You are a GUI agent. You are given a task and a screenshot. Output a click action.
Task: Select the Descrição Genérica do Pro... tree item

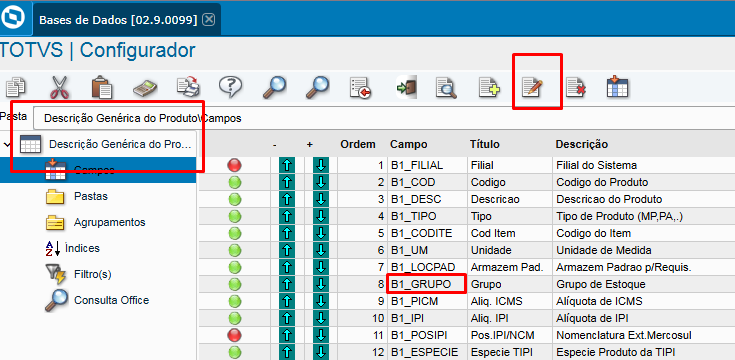(x=120, y=144)
